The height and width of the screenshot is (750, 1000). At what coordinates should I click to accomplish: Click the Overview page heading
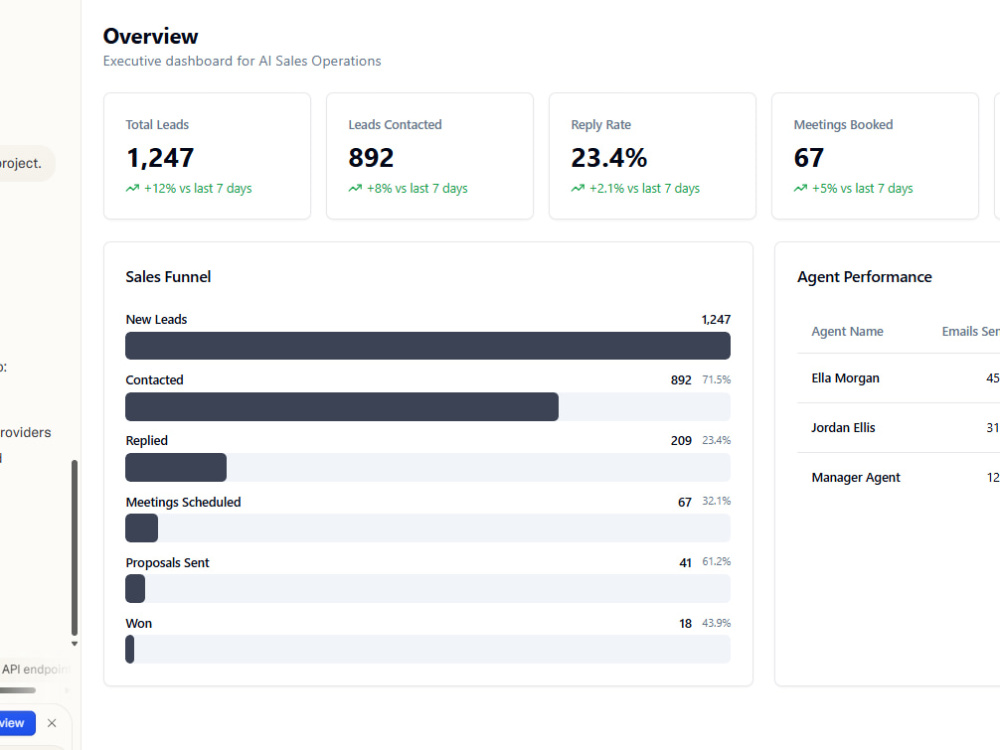pyautogui.click(x=151, y=36)
